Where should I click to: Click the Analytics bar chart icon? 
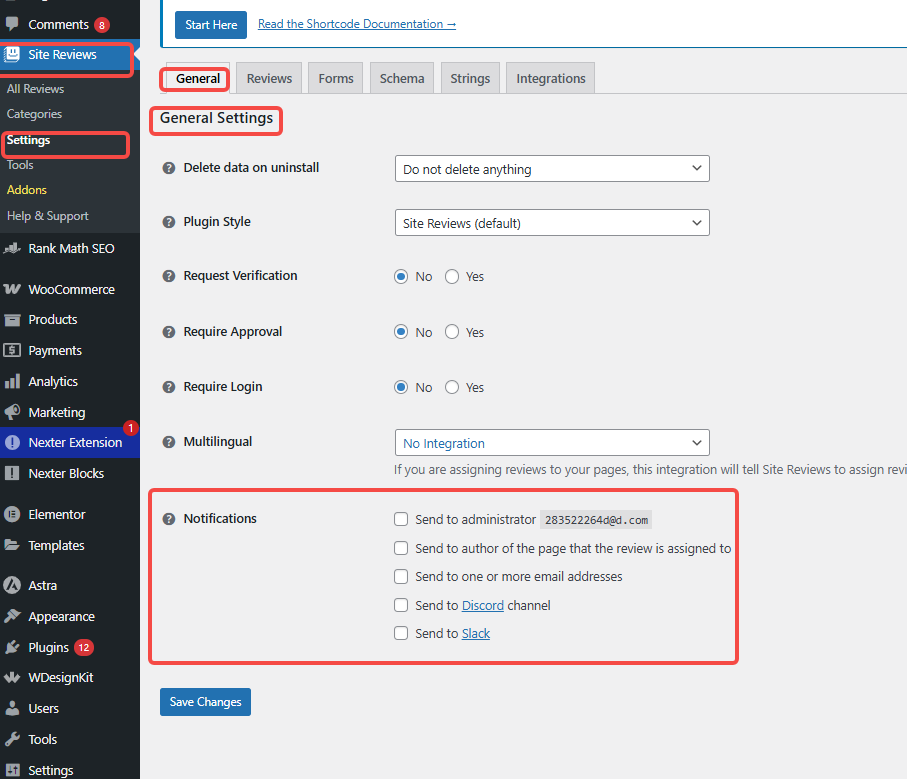click(13, 381)
